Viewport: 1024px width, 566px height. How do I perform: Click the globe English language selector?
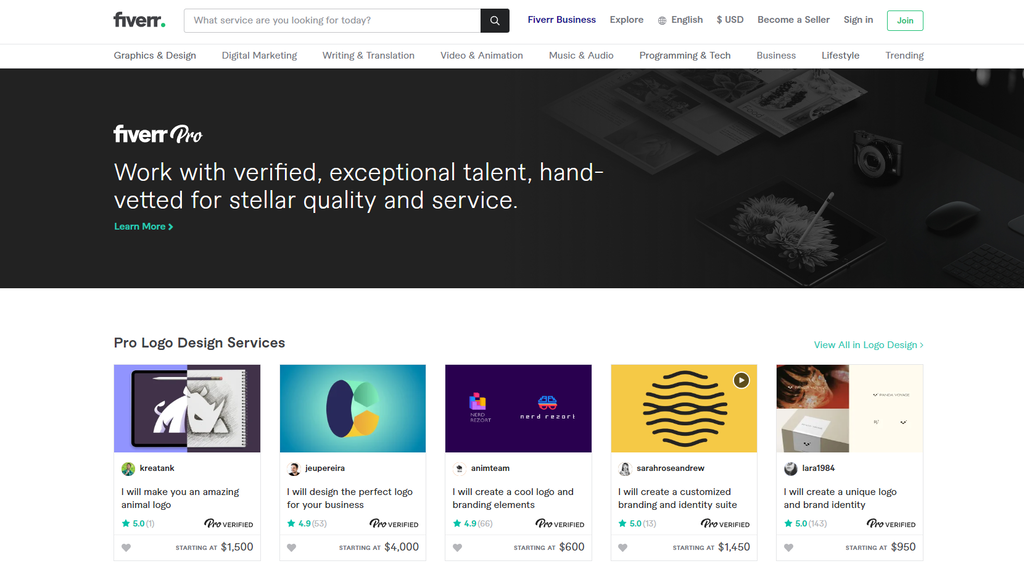(680, 20)
